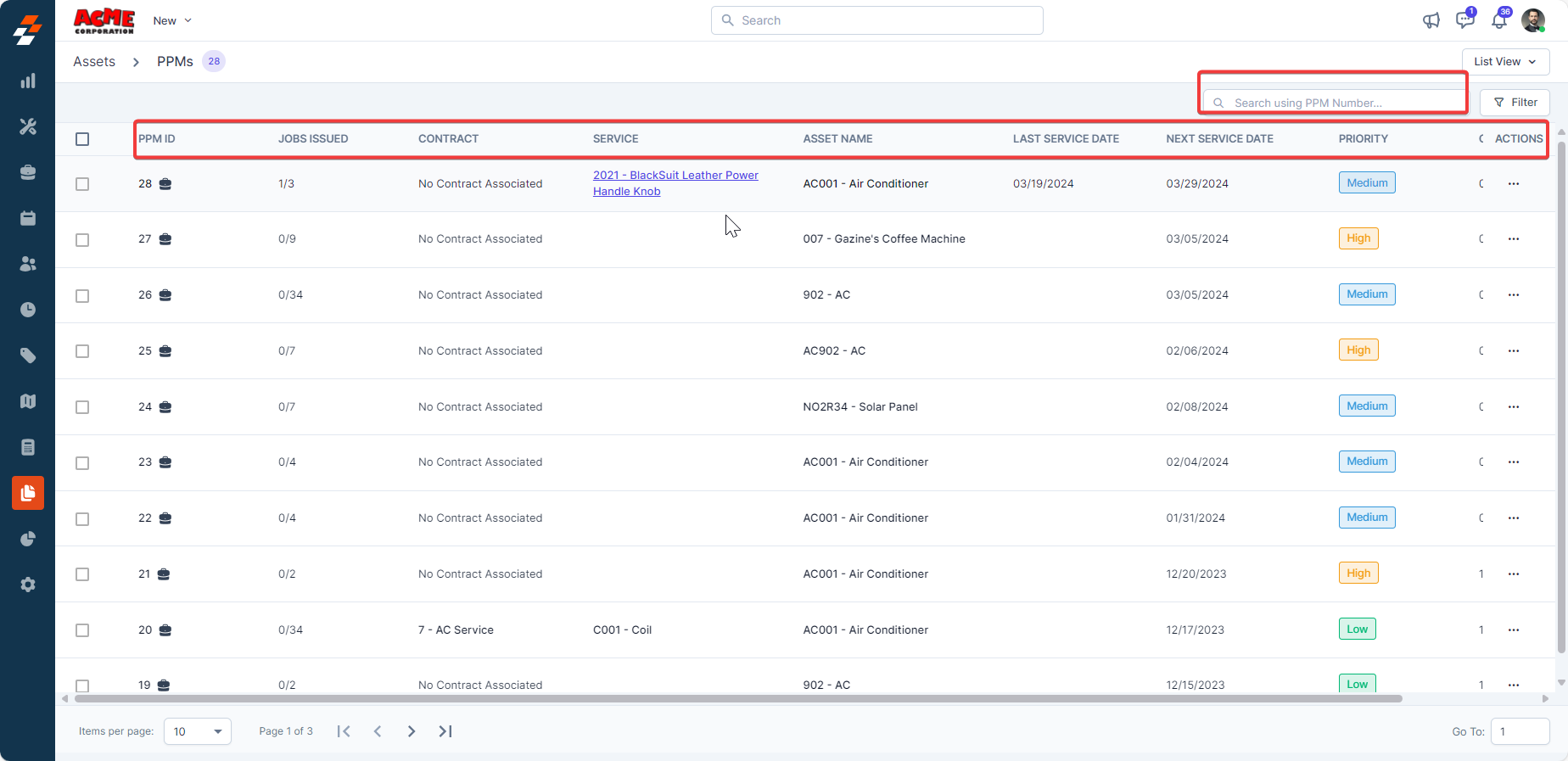Open the notifications bell
1568x761 pixels.
1499,20
